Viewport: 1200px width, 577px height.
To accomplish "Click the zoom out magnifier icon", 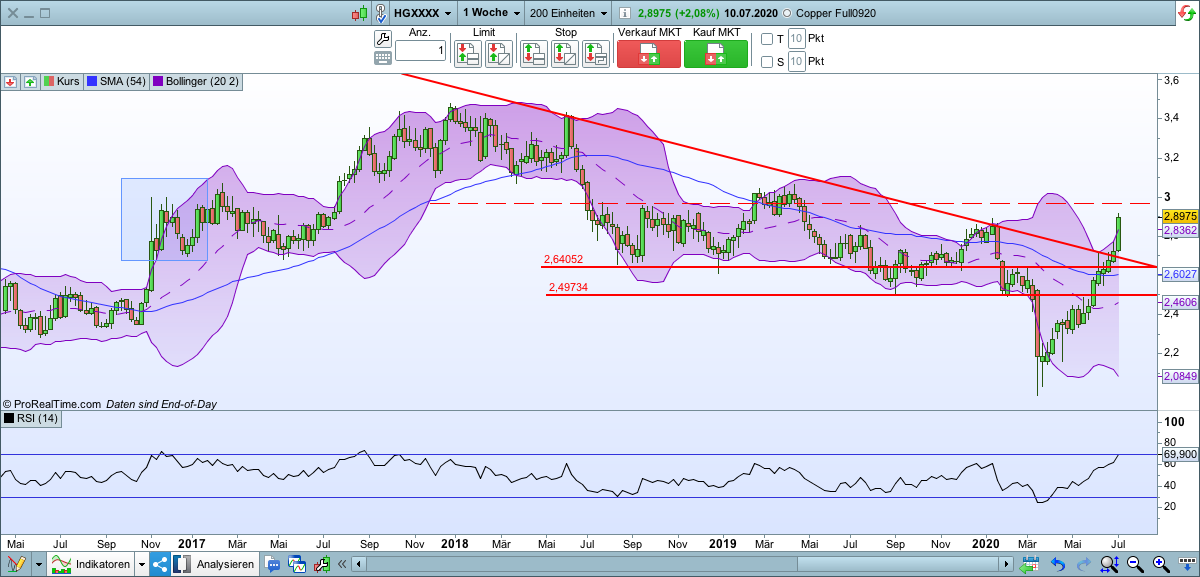I will coord(1133,564).
